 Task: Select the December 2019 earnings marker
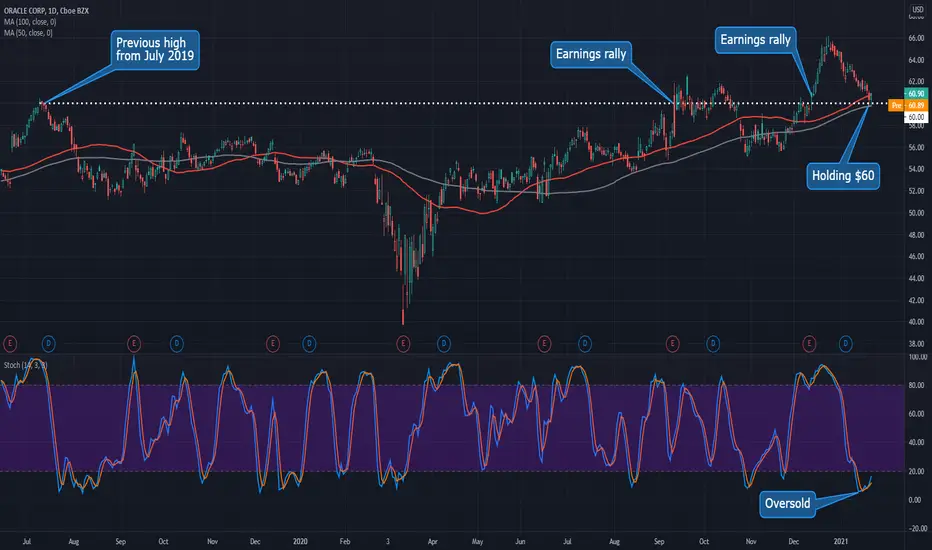click(x=272, y=343)
